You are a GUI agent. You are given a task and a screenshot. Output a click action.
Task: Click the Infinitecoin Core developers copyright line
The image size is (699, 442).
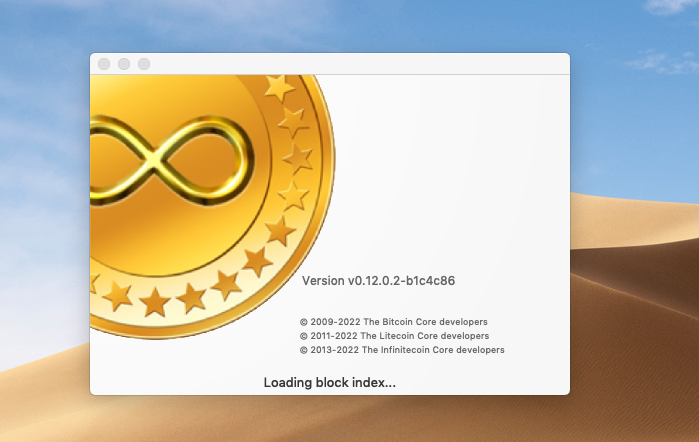[402, 350]
